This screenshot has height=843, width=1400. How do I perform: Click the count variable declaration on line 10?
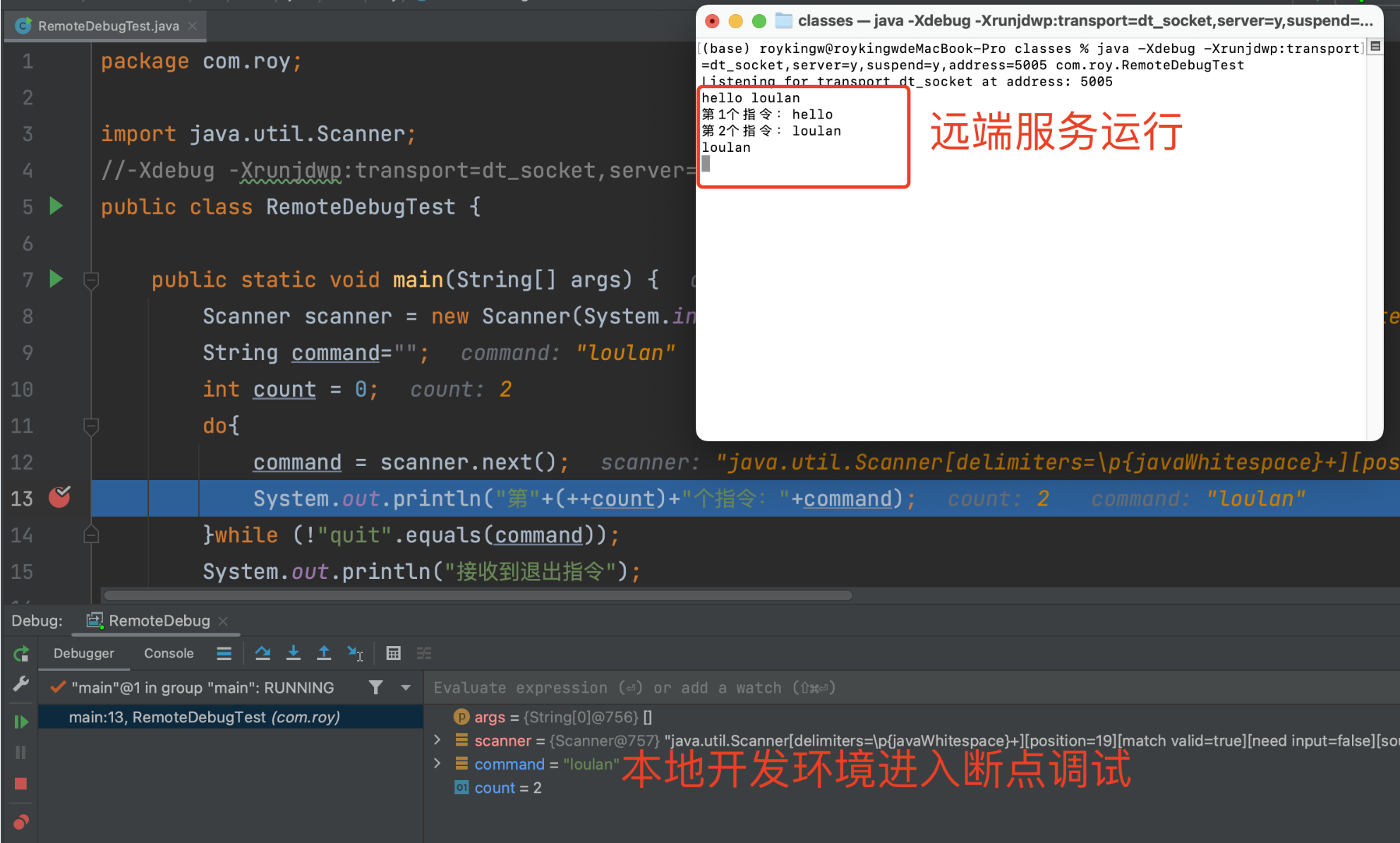(x=284, y=389)
